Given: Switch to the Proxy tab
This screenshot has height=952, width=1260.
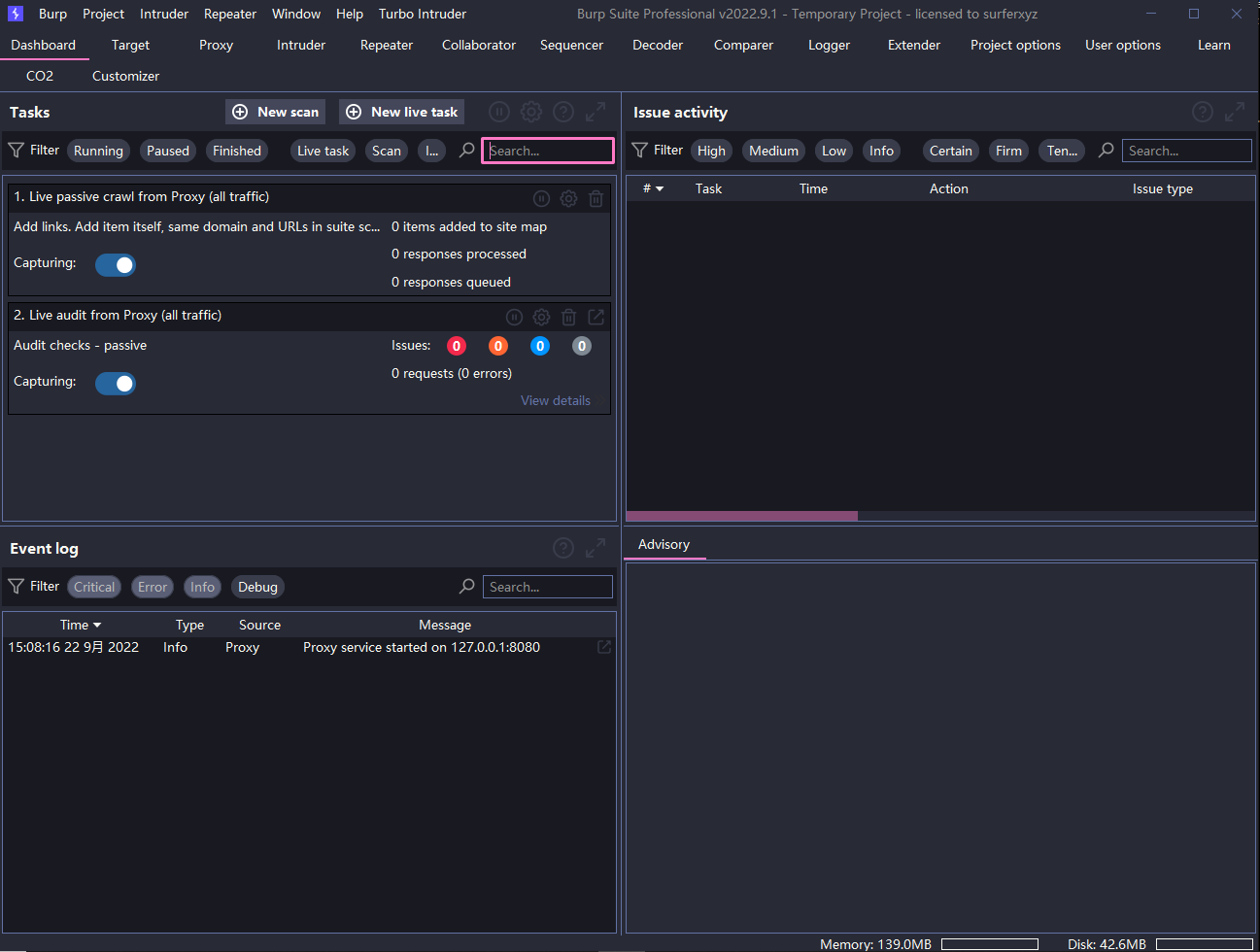Looking at the screenshot, I should (x=216, y=45).
